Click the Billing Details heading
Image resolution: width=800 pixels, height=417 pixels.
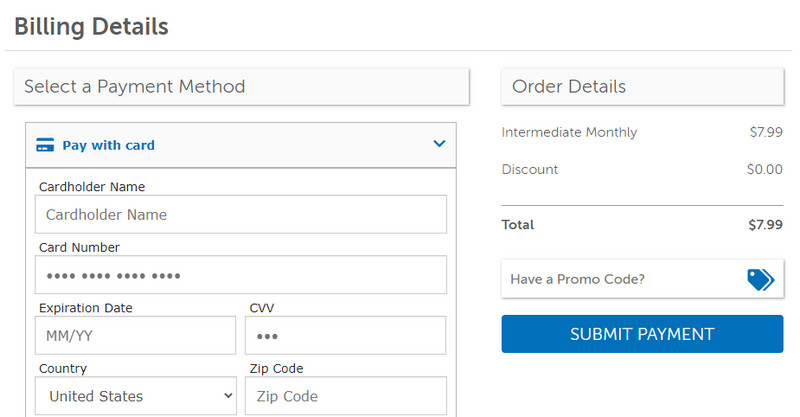pyautogui.click(x=91, y=26)
